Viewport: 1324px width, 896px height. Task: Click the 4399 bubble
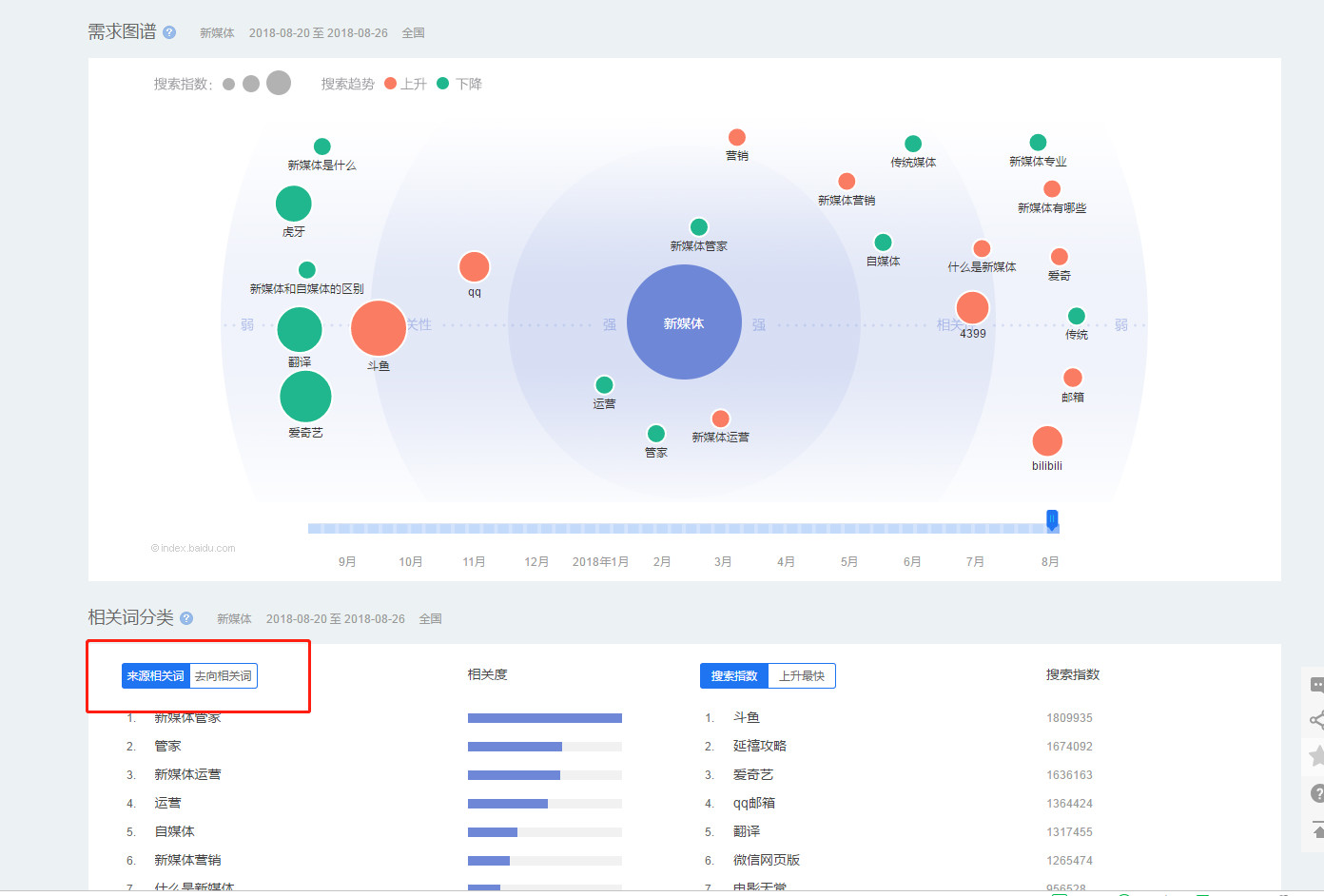972,308
